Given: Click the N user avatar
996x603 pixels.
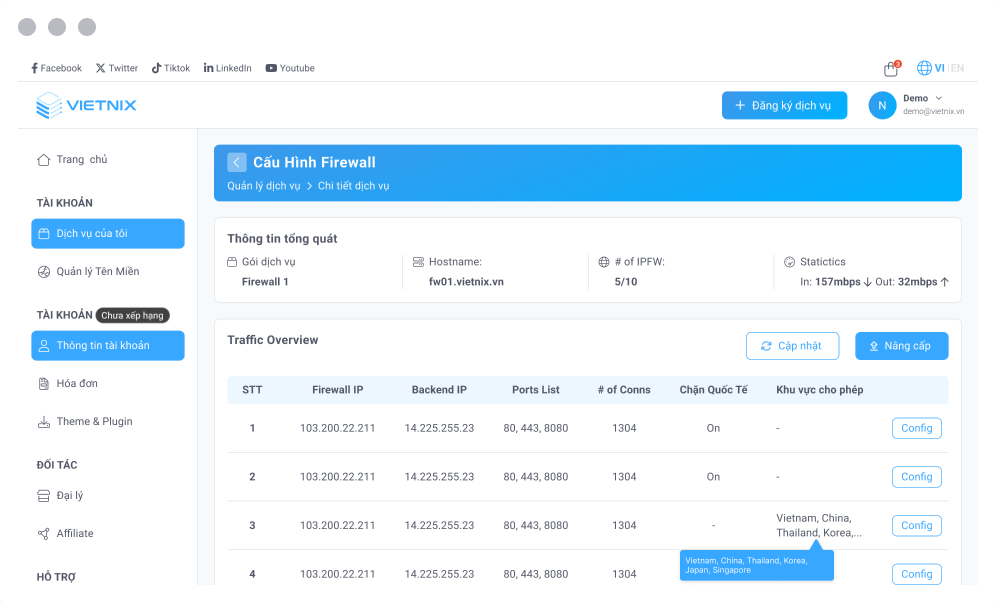Looking at the screenshot, I should (x=882, y=105).
